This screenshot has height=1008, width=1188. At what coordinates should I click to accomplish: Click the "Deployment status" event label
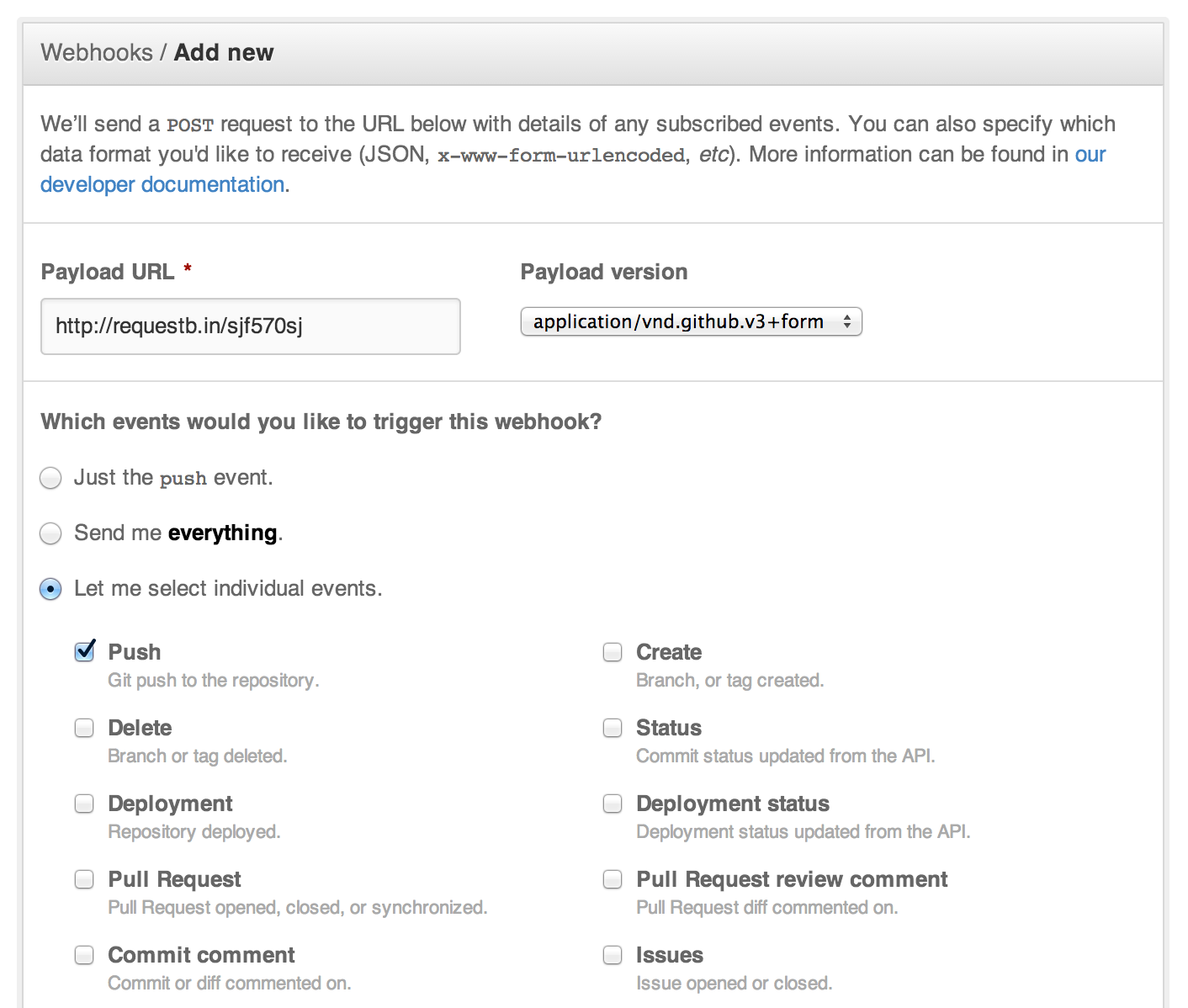tap(733, 804)
